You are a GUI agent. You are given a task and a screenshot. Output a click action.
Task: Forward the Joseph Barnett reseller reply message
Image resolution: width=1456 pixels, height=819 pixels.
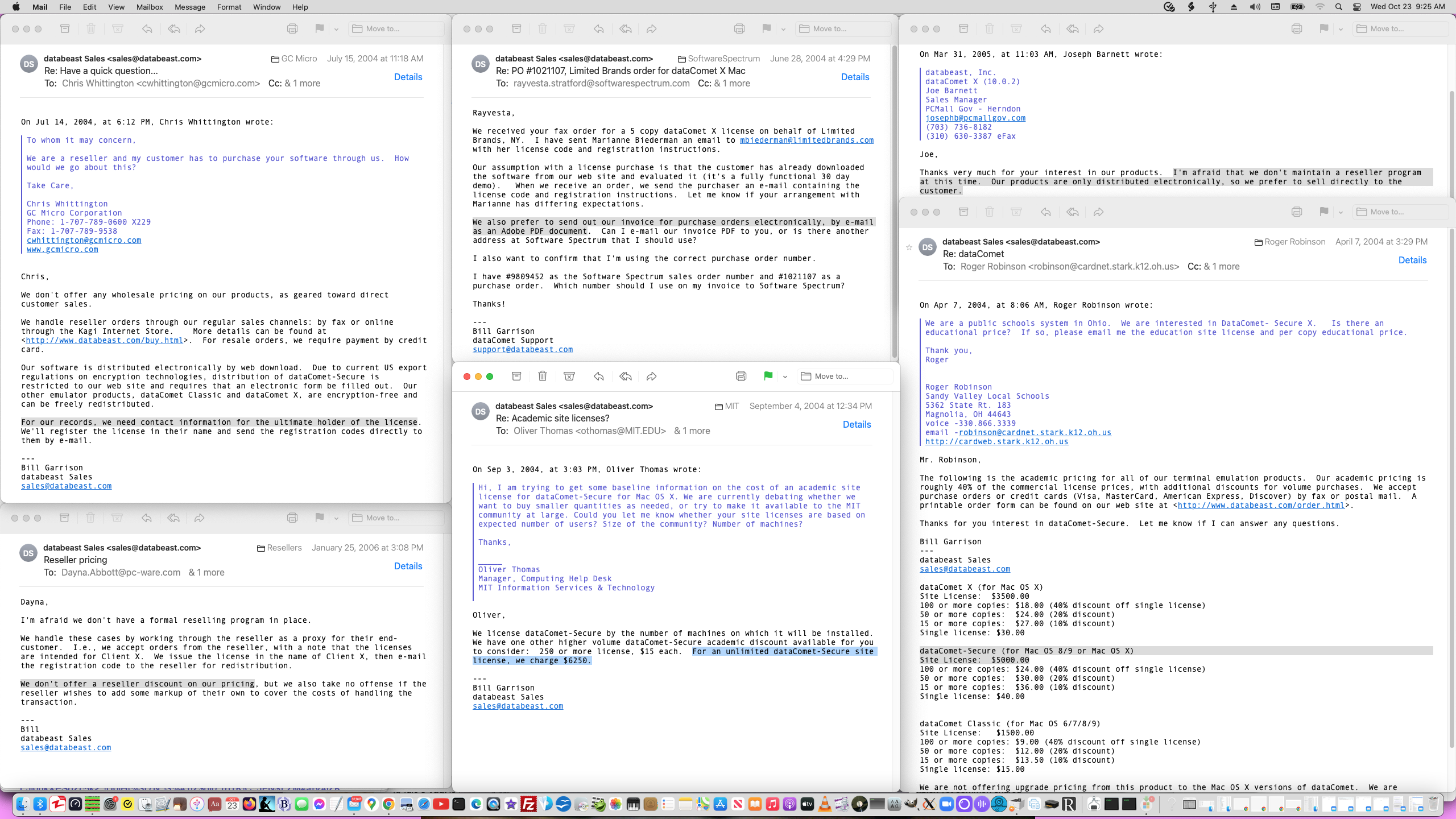point(1099,29)
